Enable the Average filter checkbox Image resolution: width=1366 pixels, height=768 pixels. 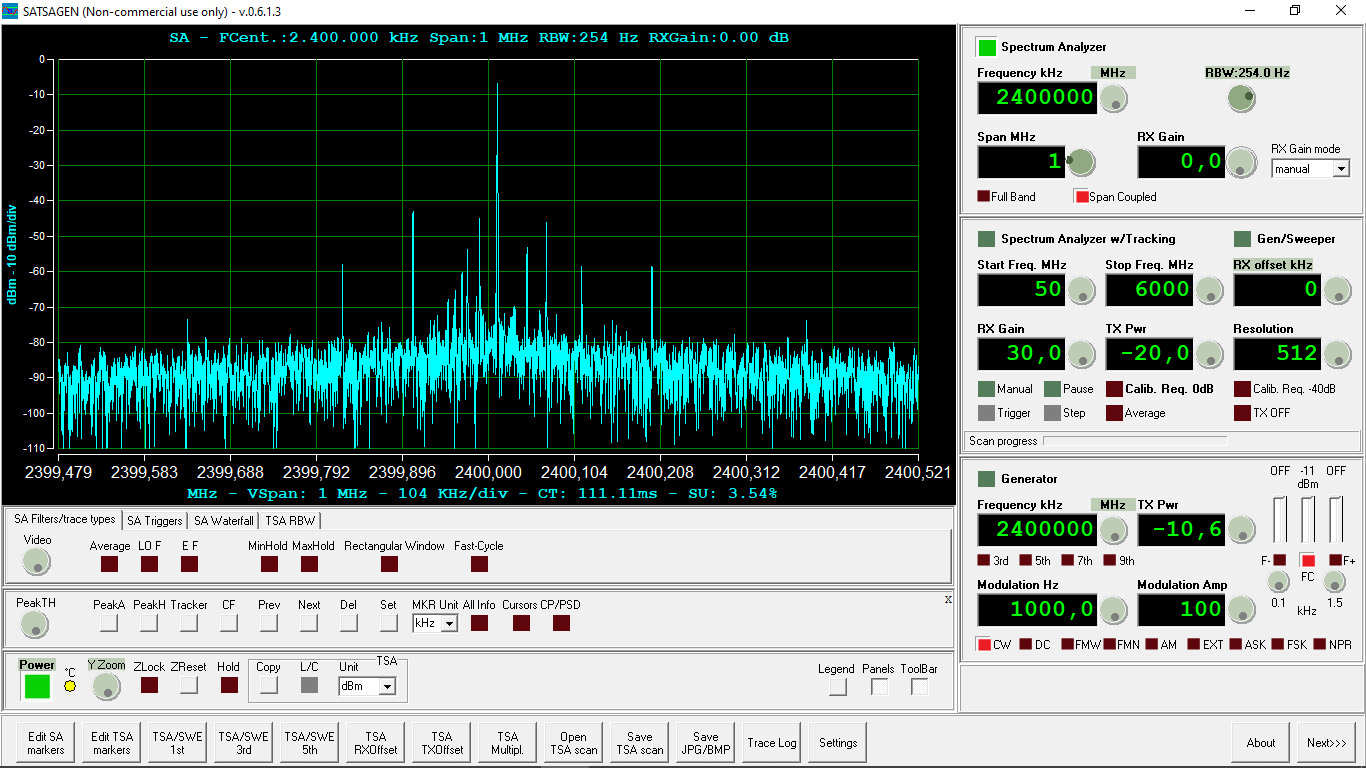109,564
